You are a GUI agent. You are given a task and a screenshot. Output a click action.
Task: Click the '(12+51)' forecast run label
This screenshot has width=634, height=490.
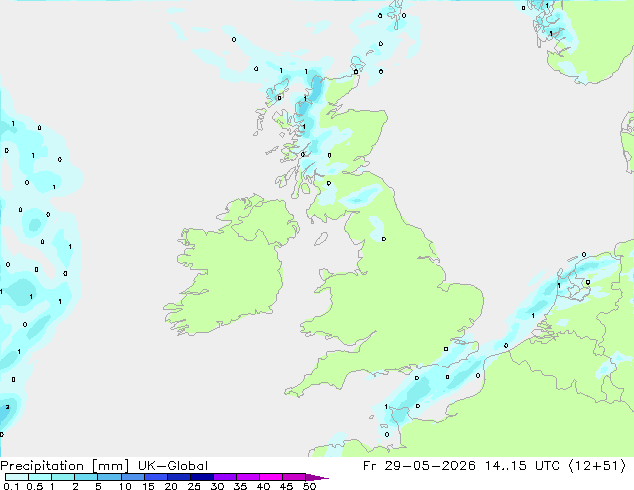click(x=597, y=466)
